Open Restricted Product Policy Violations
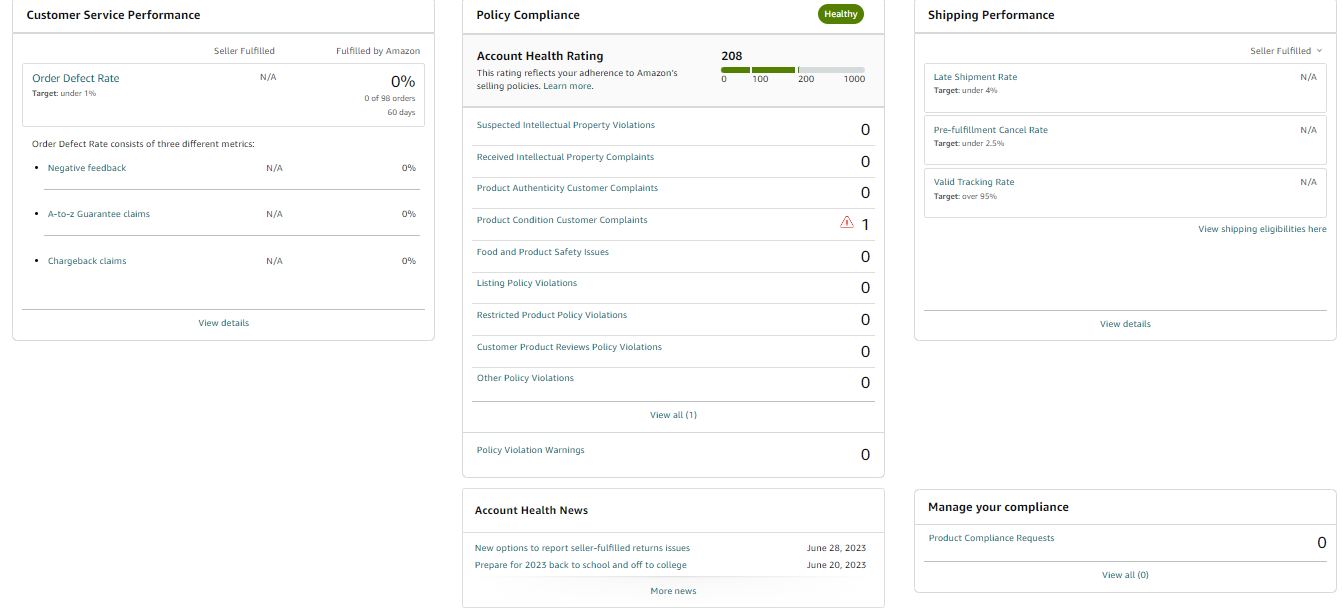This screenshot has height=609, width=1343. click(552, 315)
